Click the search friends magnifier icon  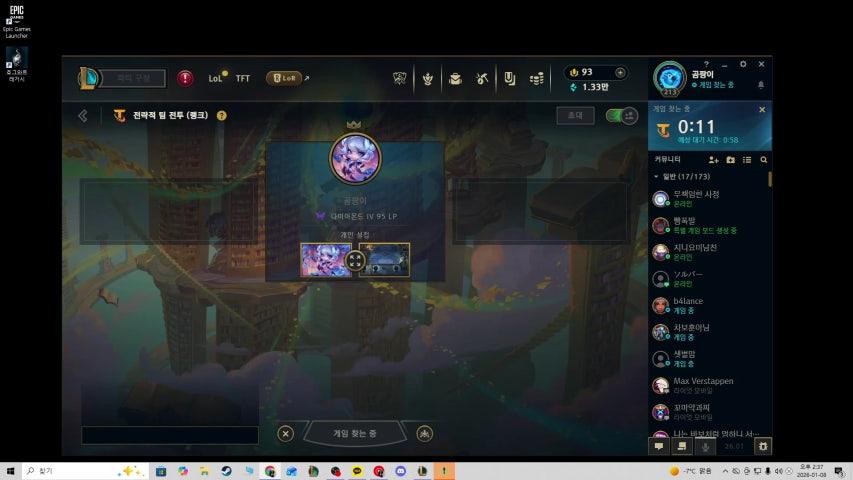point(763,160)
